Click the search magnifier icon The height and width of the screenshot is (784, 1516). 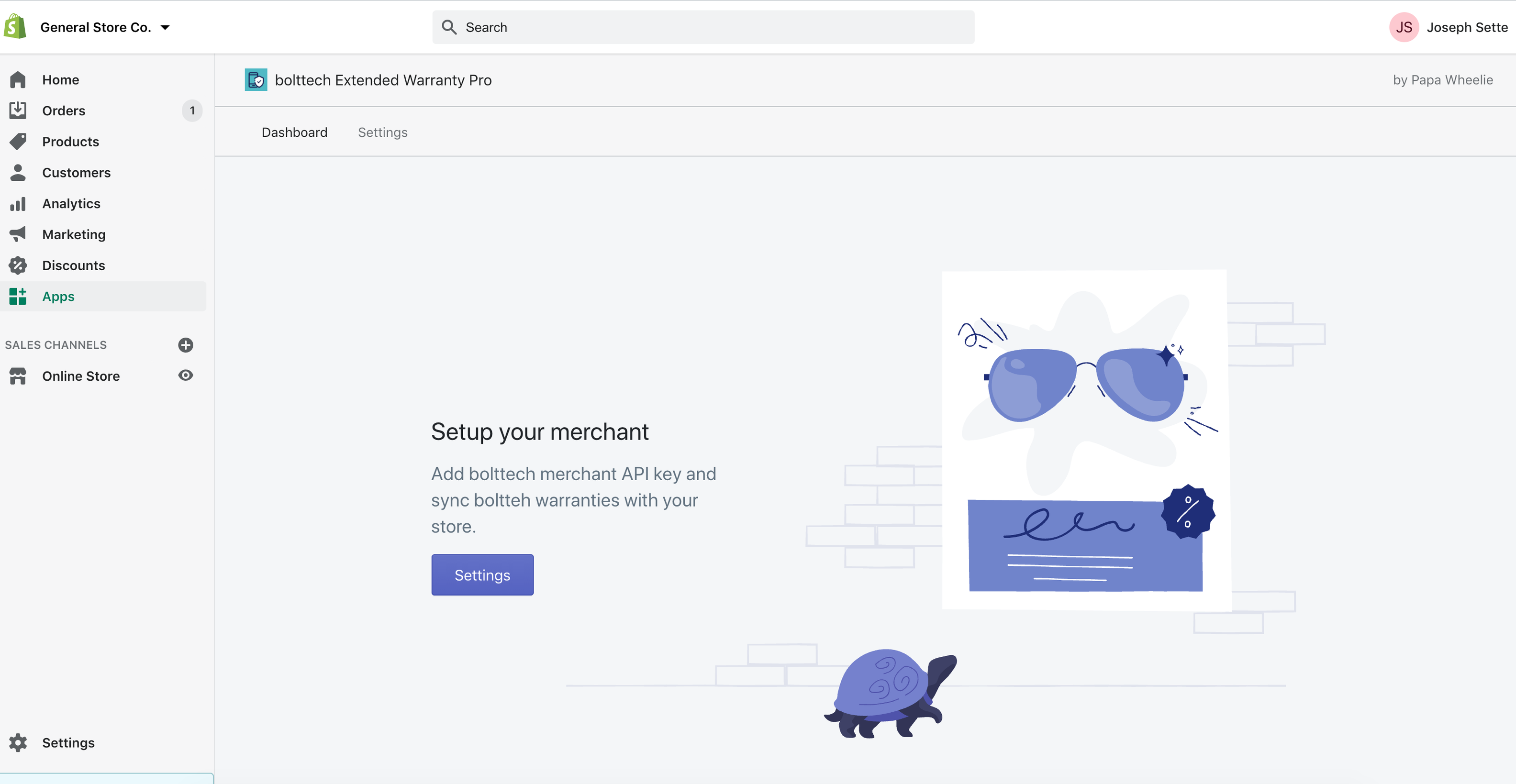coord(449,27)
